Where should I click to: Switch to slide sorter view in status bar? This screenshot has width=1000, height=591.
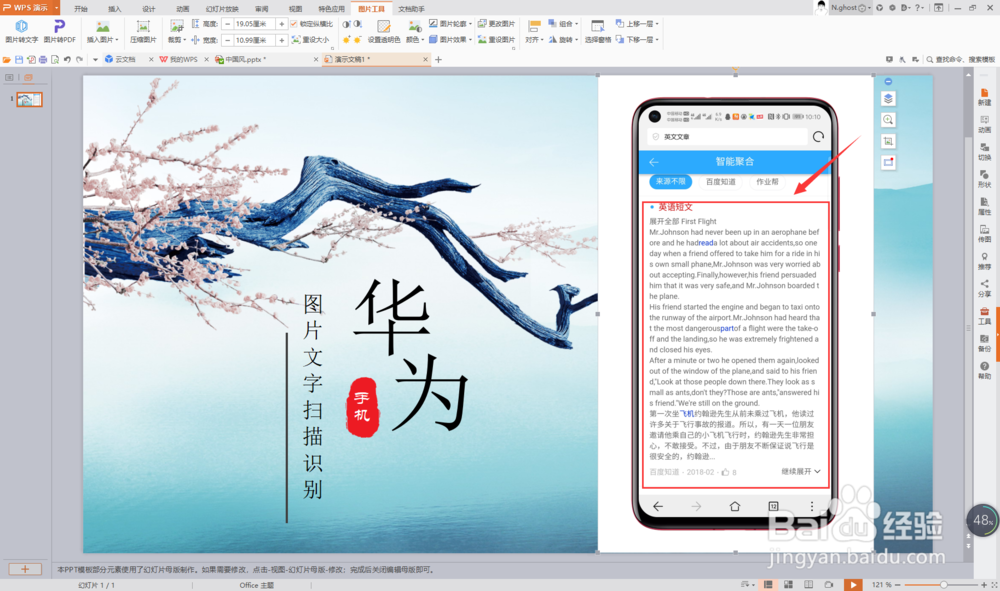(x=788, y=584)
